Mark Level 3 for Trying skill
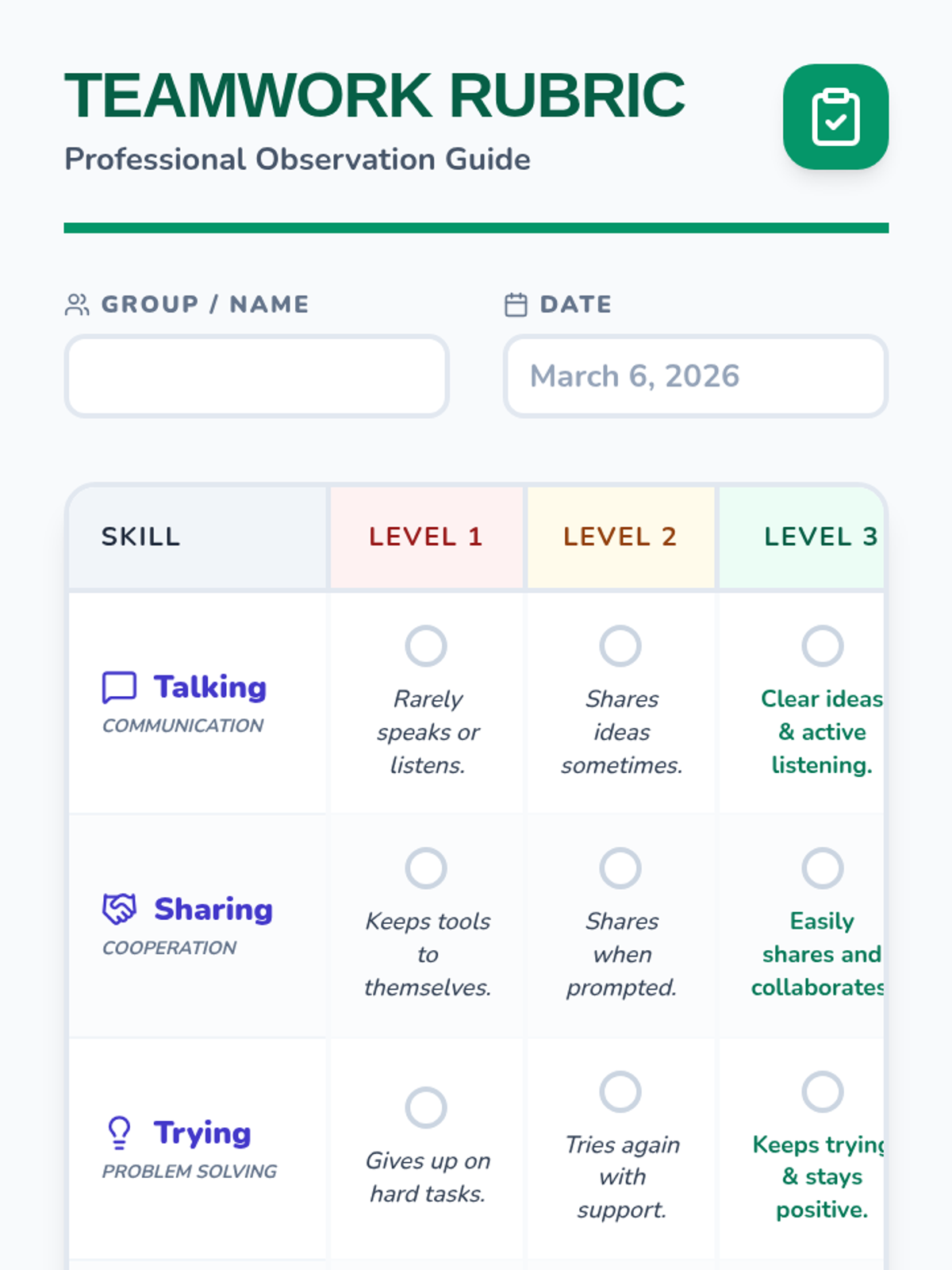The width and height of the screenshot is (952, 1270). pyautogui.click(x=822, y=1091)
